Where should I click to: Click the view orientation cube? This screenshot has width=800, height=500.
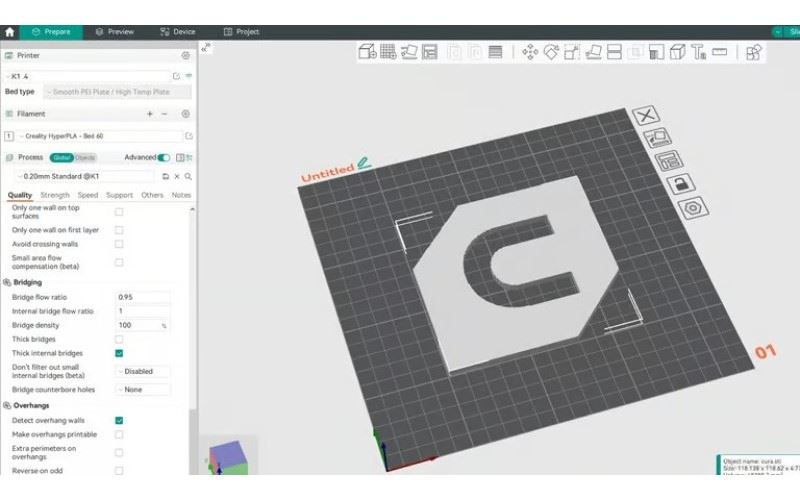point(228,457)
